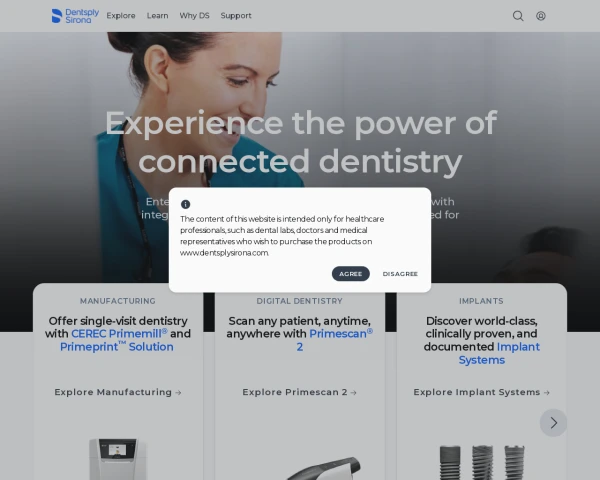Click the Primescan scanner image
This screenshot has height=480, width=600.
(324, 468)
